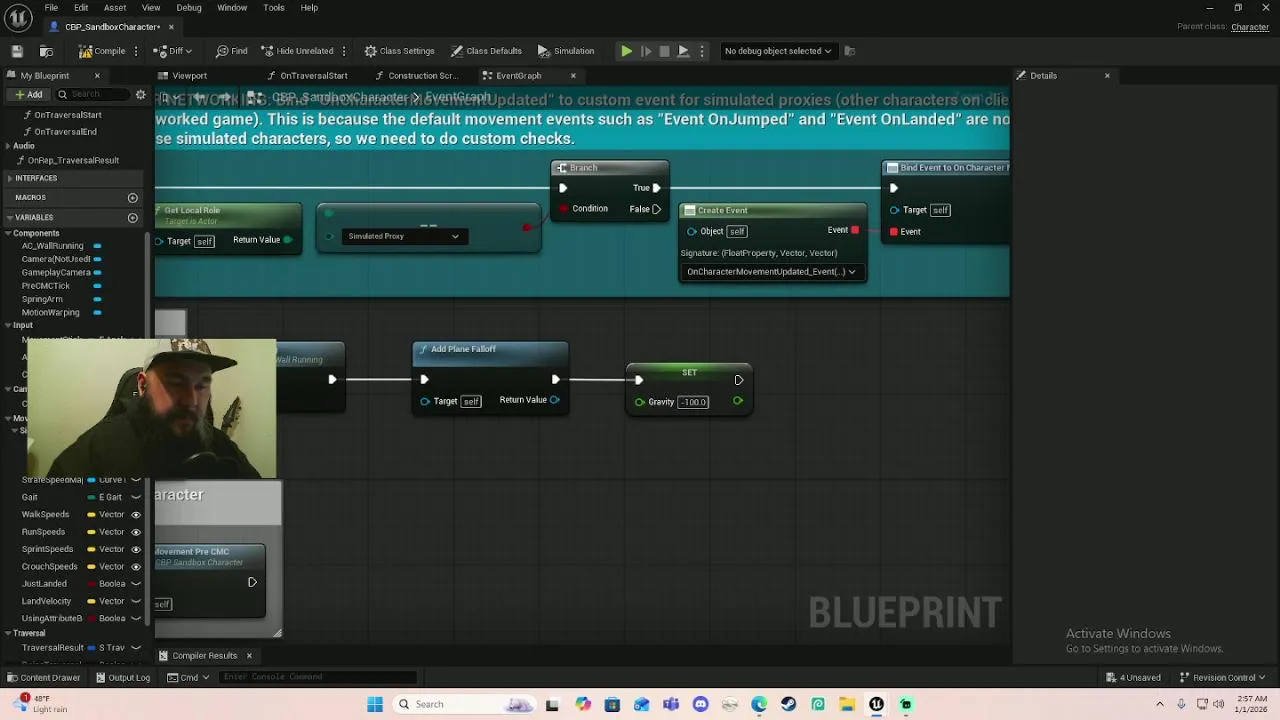This screenshot has width=1280, height=720.
Task: Open the Simulated Proxy enum dropdown
Action: point(403,236)
